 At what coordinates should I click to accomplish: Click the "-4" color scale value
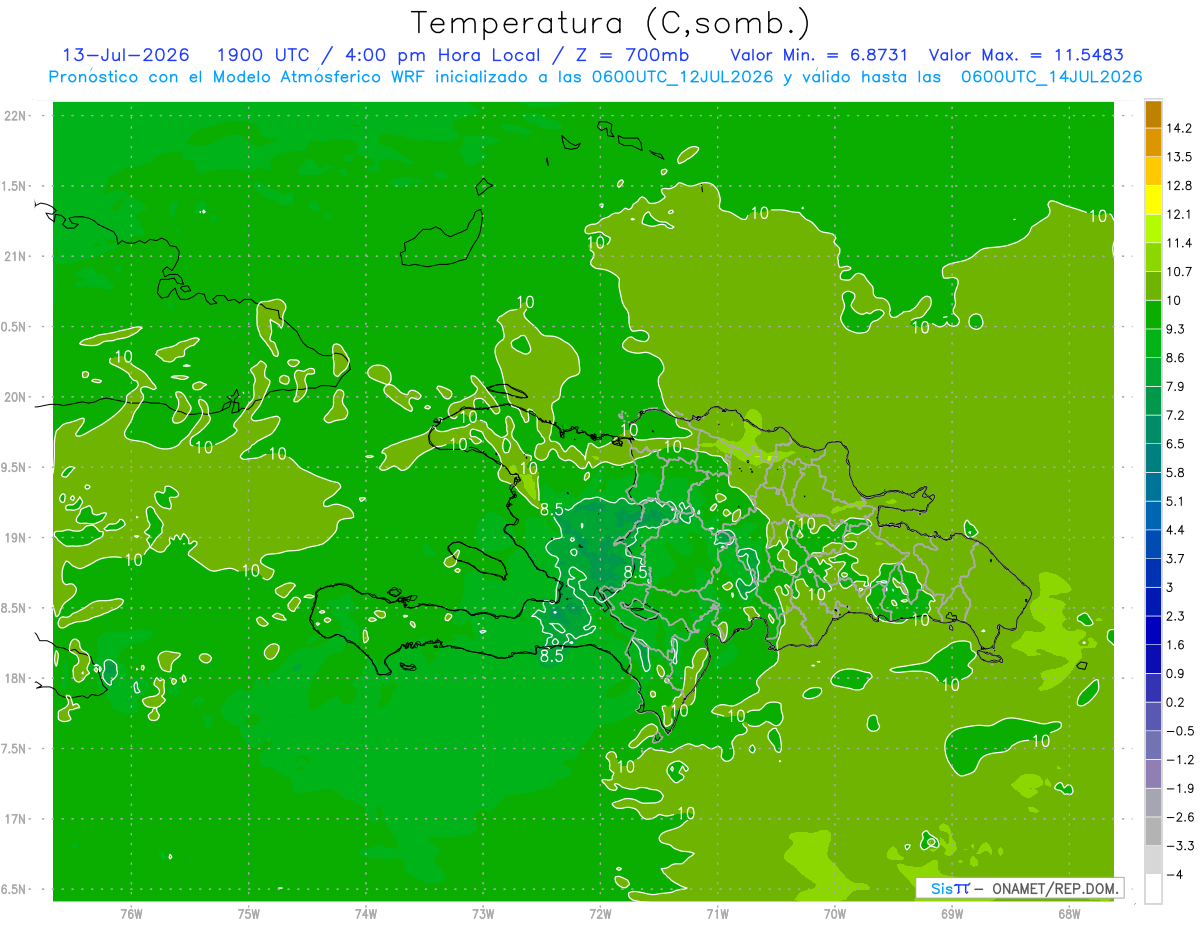[x=1174, y=875]
